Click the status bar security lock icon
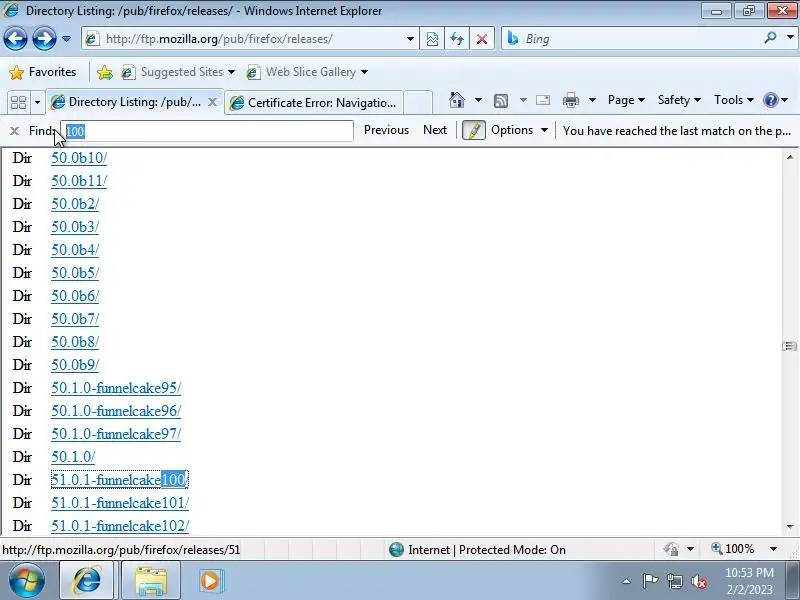The width and height of the screenshot is (800, 600). coord(671,549)
